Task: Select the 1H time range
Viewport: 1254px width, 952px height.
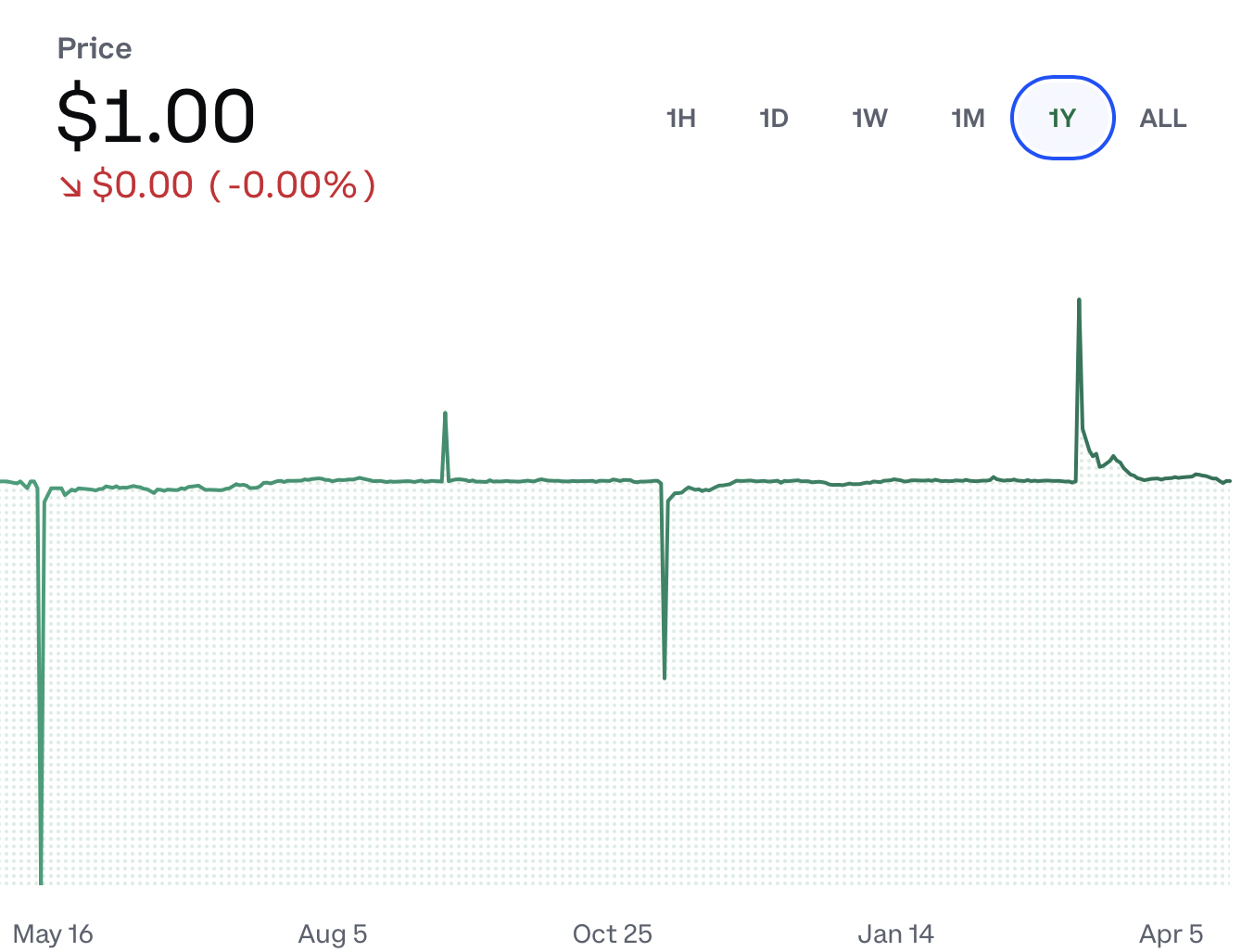Action: pos(681,119)
